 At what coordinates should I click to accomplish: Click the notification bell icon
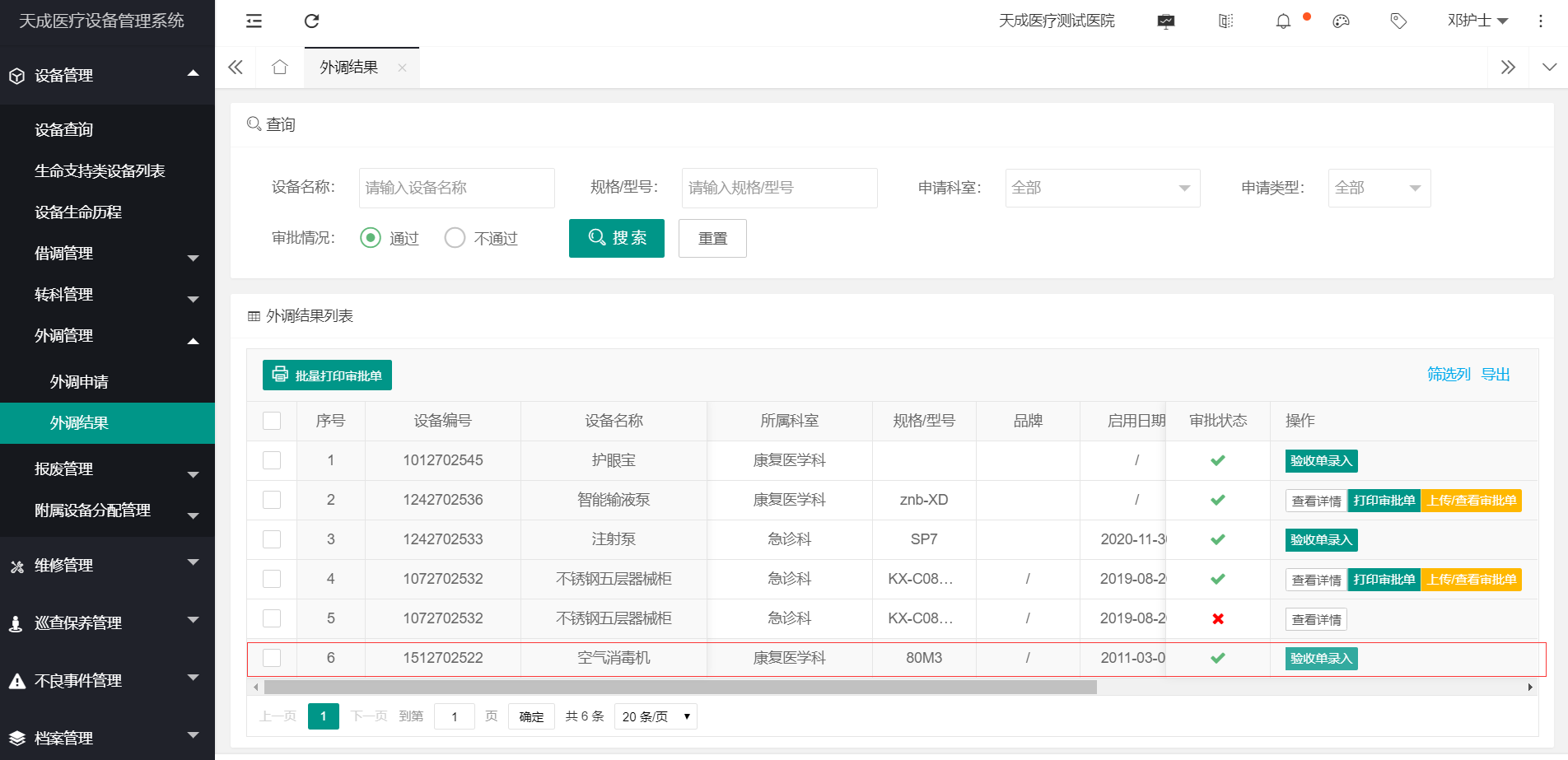coord(1283,21)
